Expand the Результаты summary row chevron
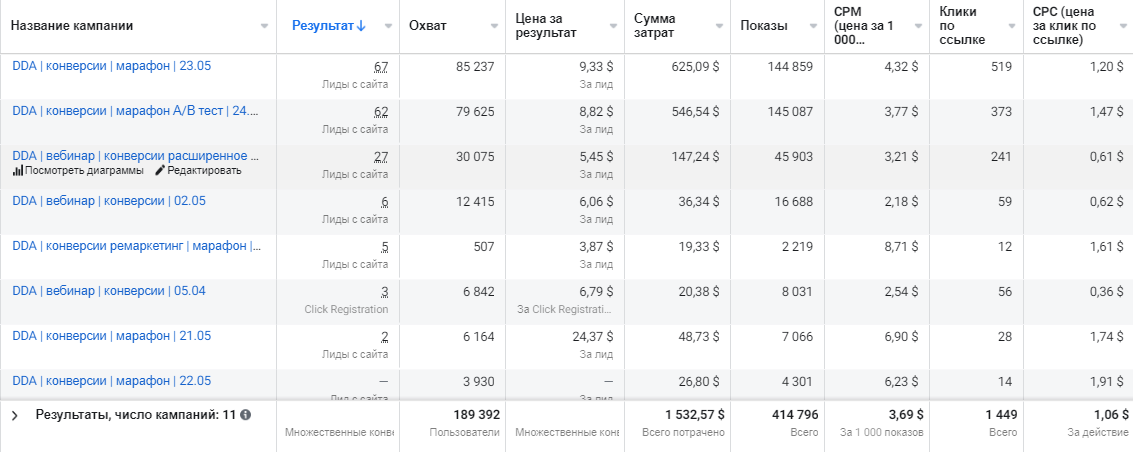 (x=15, y=414)
